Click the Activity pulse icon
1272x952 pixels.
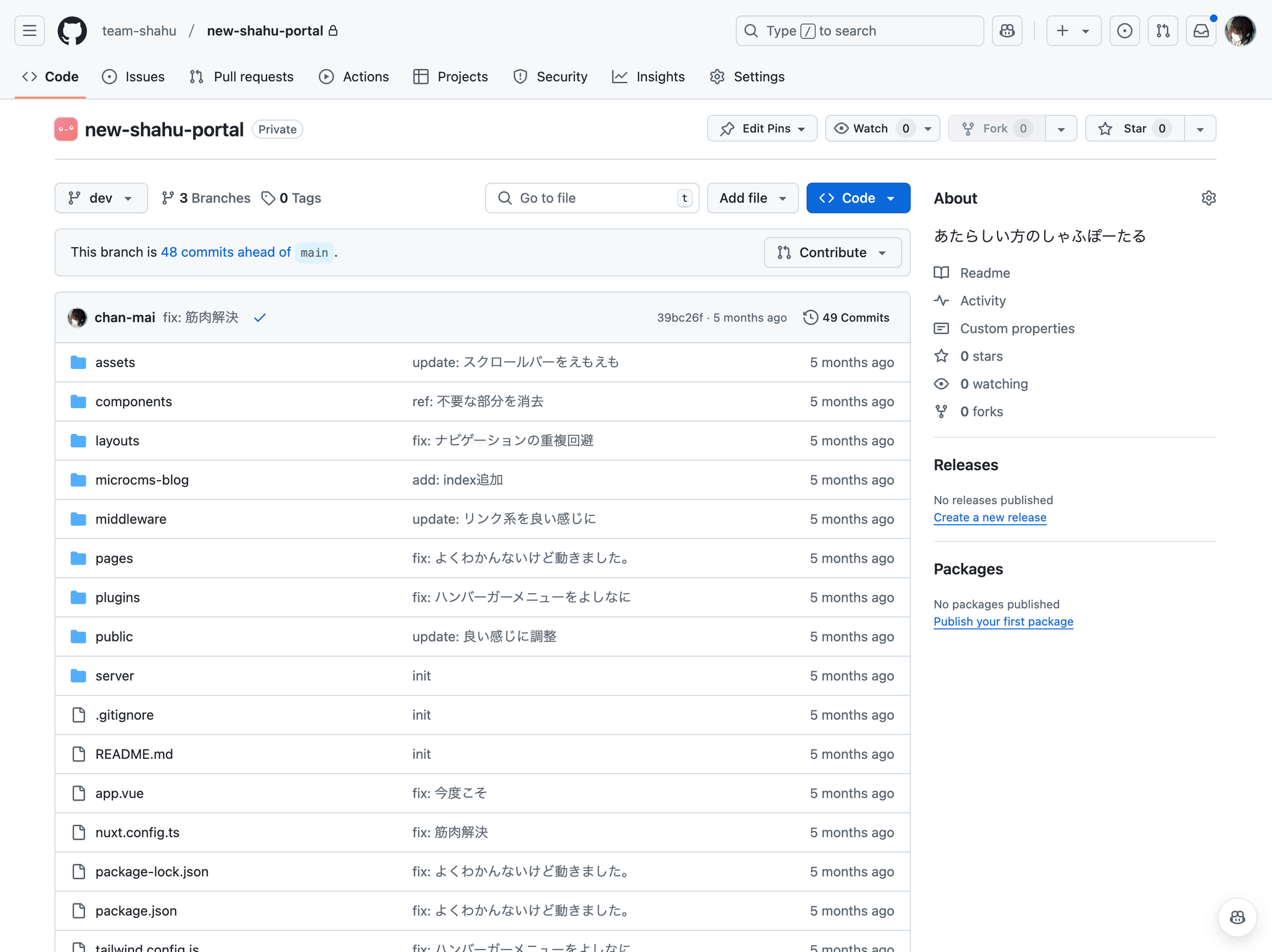pos(941,301)
